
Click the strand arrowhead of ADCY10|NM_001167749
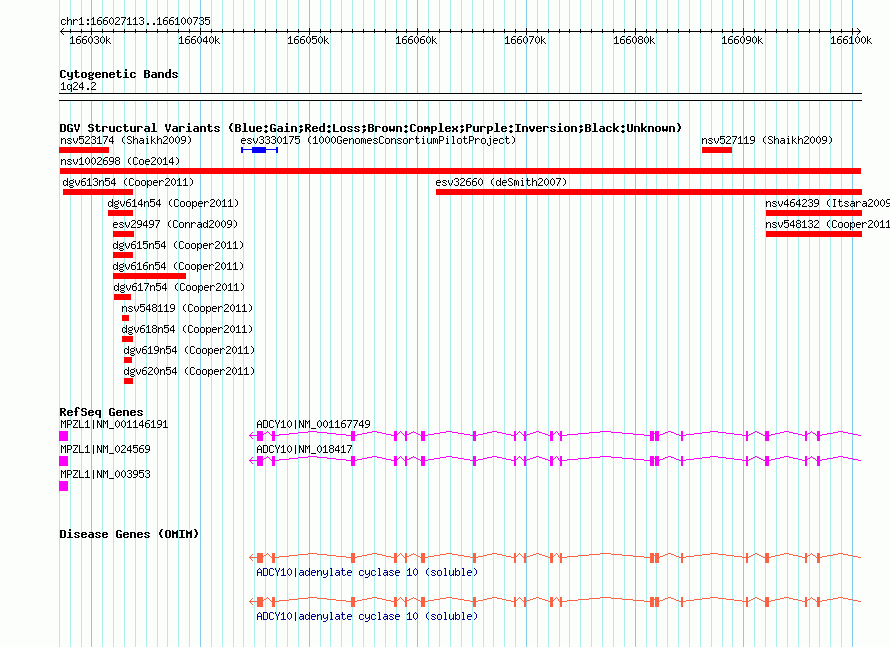pyautogui.click(x=252, y=436)
